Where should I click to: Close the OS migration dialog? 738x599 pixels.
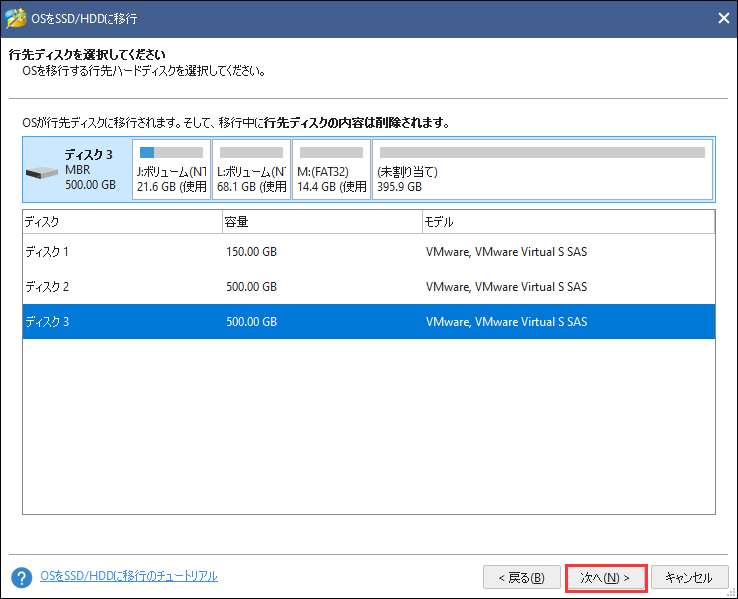[x=723, y=18]
